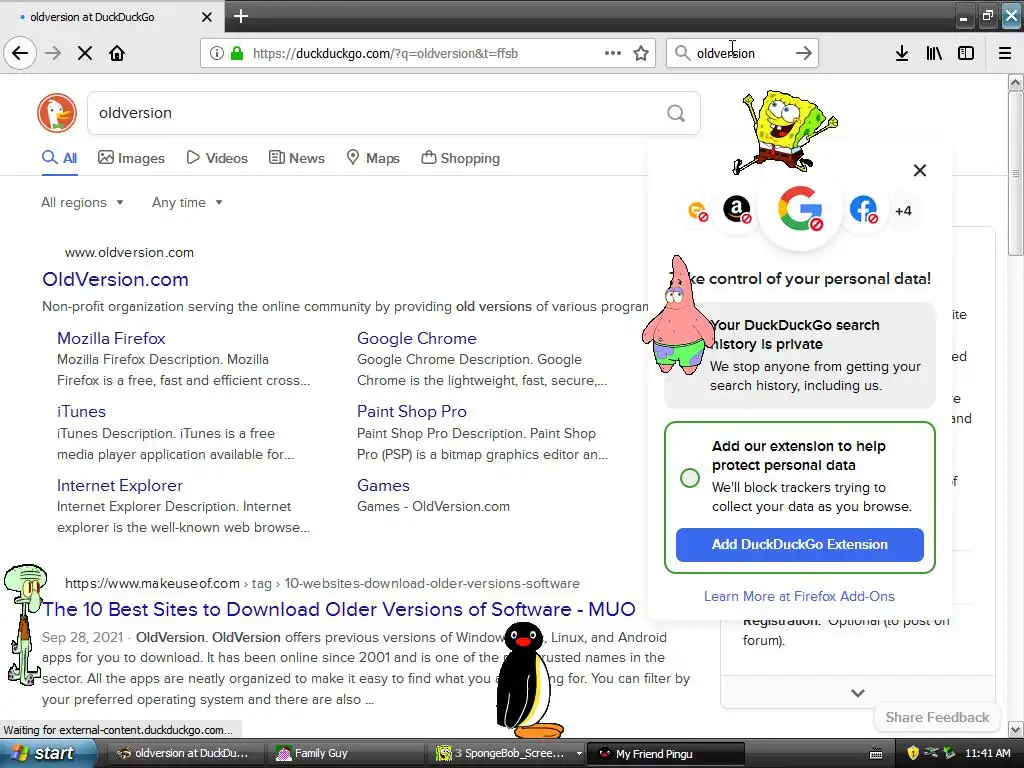Open a new tab with the plus button
The width and height of the screenshot is (1024, 768).
click(241, 16)
